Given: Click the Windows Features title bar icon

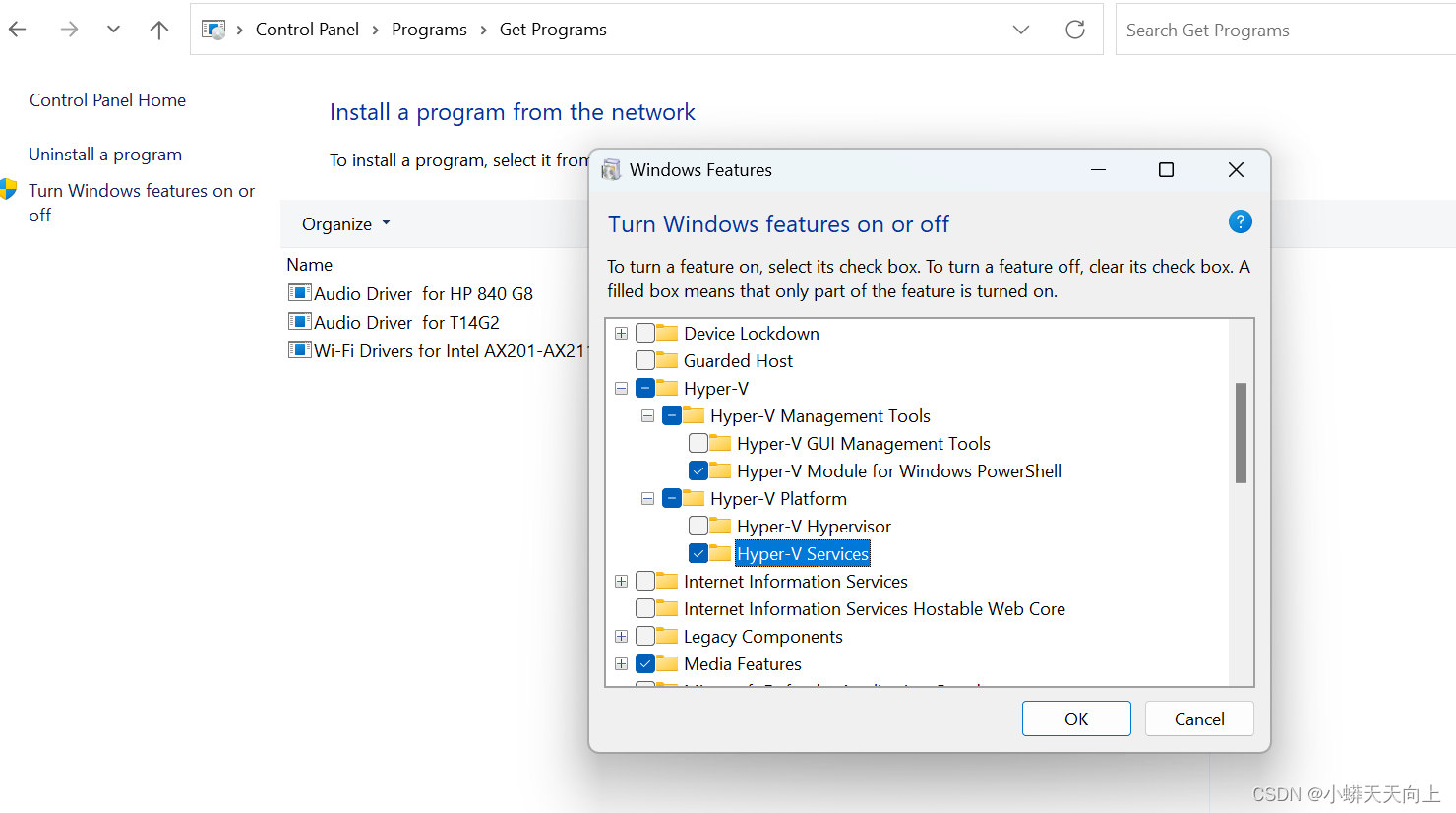Looking at the screenshot, I should click(611, 169).
